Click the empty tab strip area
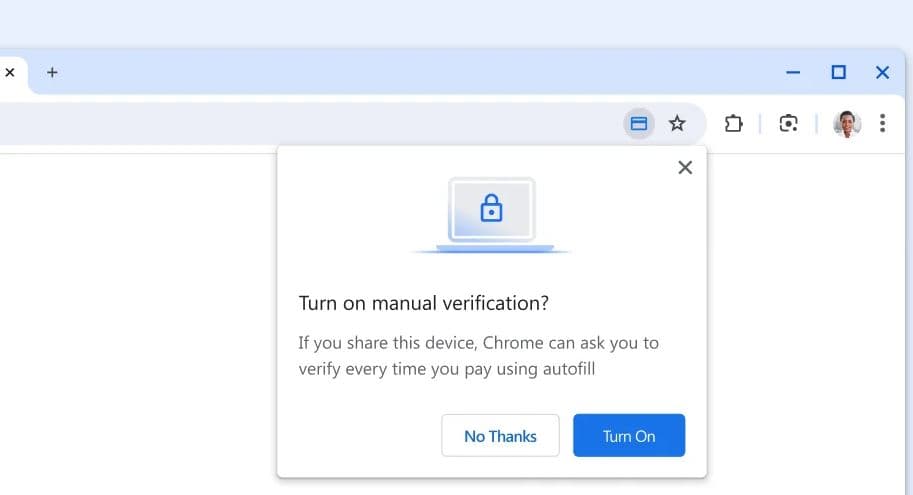Viewport: 913px width, 495px height. point(400,72)
